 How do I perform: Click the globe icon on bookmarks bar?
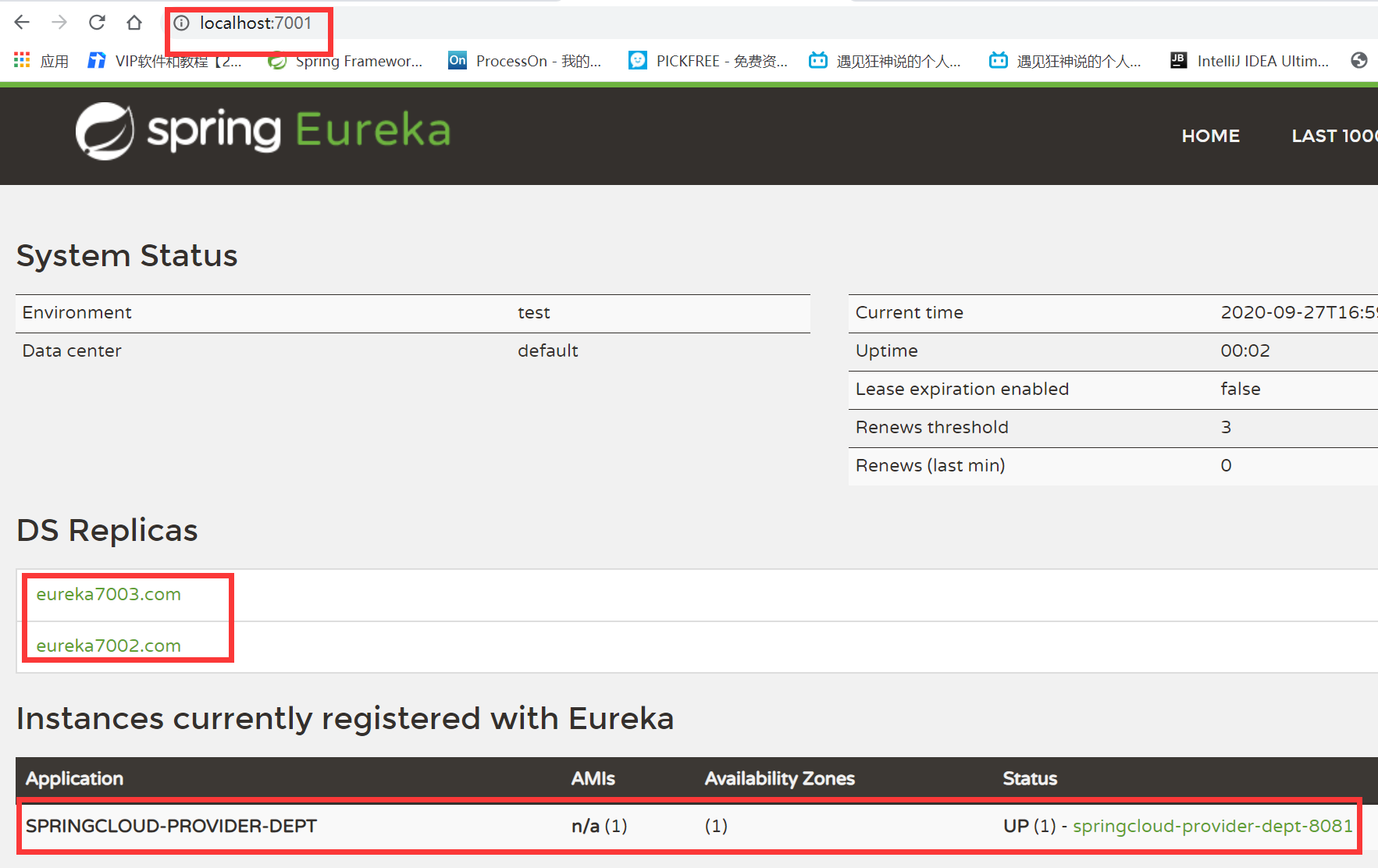(1359, 60)
